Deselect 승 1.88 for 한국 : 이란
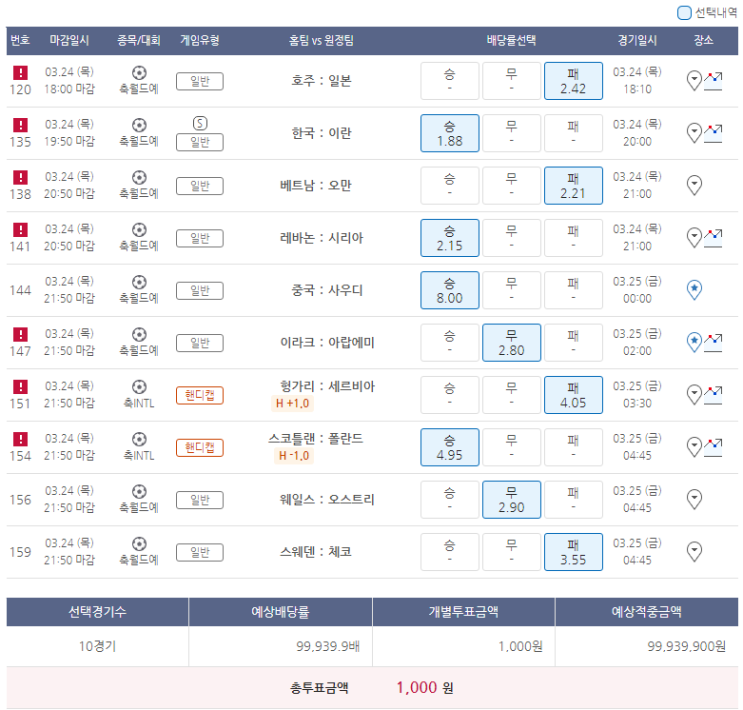The image size is (743, 710). click(x=450, y=133)
